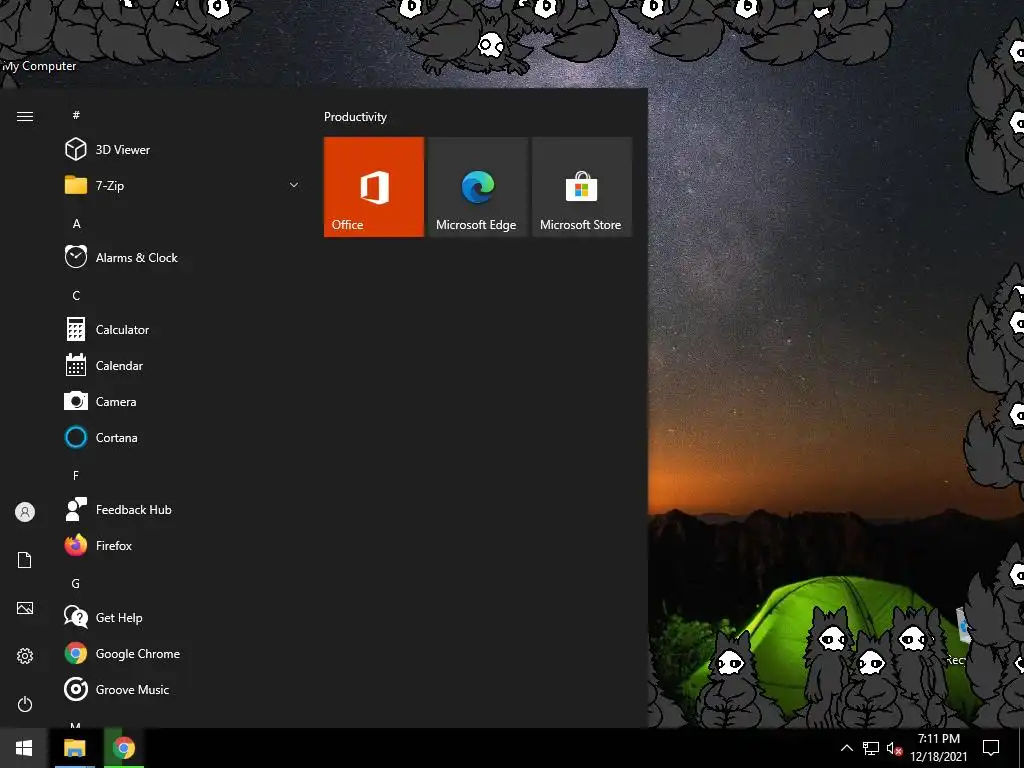Open the Microsoft Store tile

tap(582, 187)
